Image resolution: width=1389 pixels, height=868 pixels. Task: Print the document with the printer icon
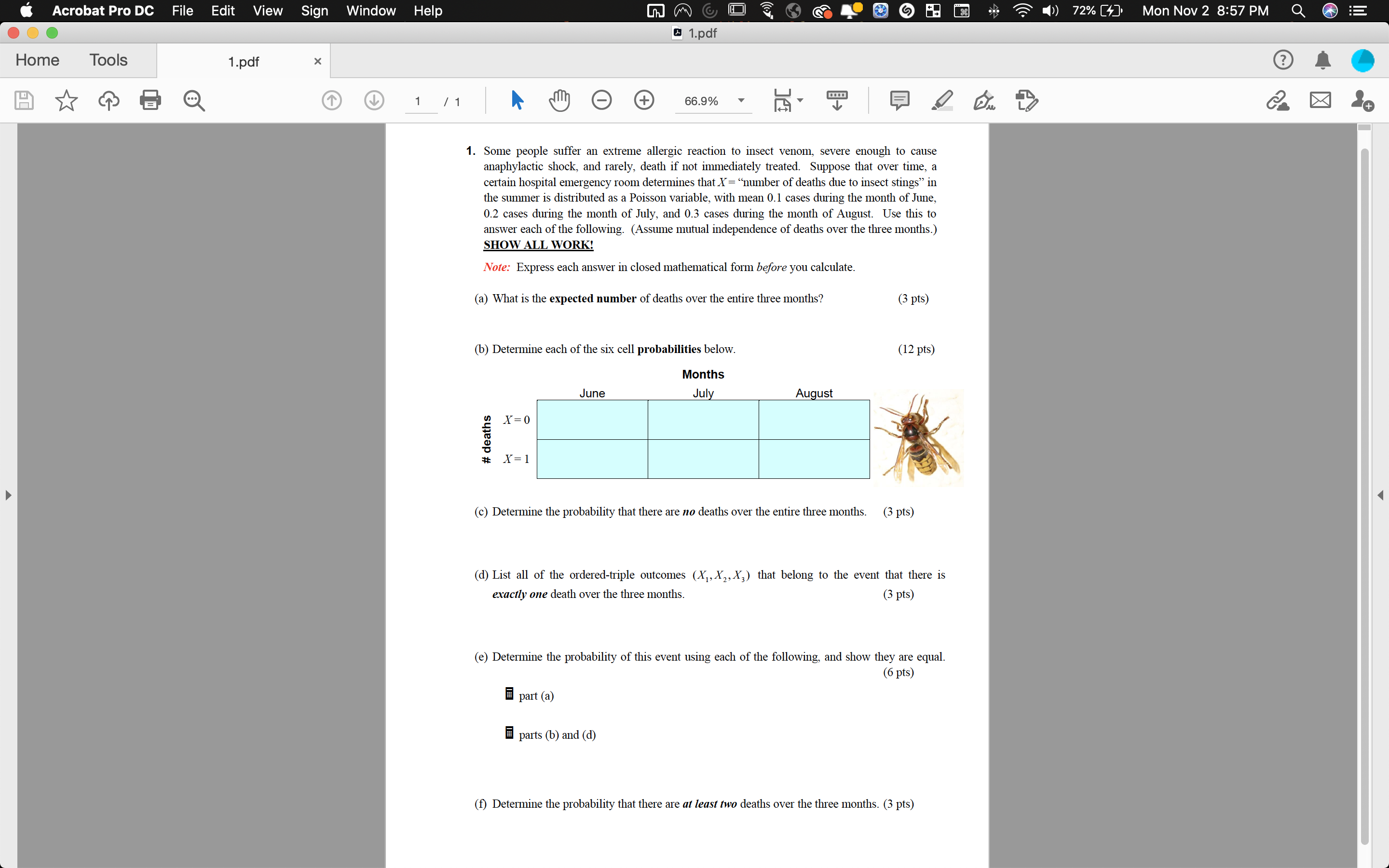tap(150, 100)
